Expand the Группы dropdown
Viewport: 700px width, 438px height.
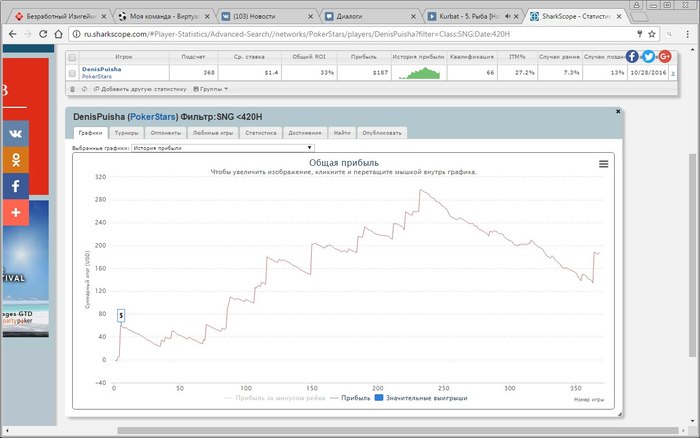point(211,89)
